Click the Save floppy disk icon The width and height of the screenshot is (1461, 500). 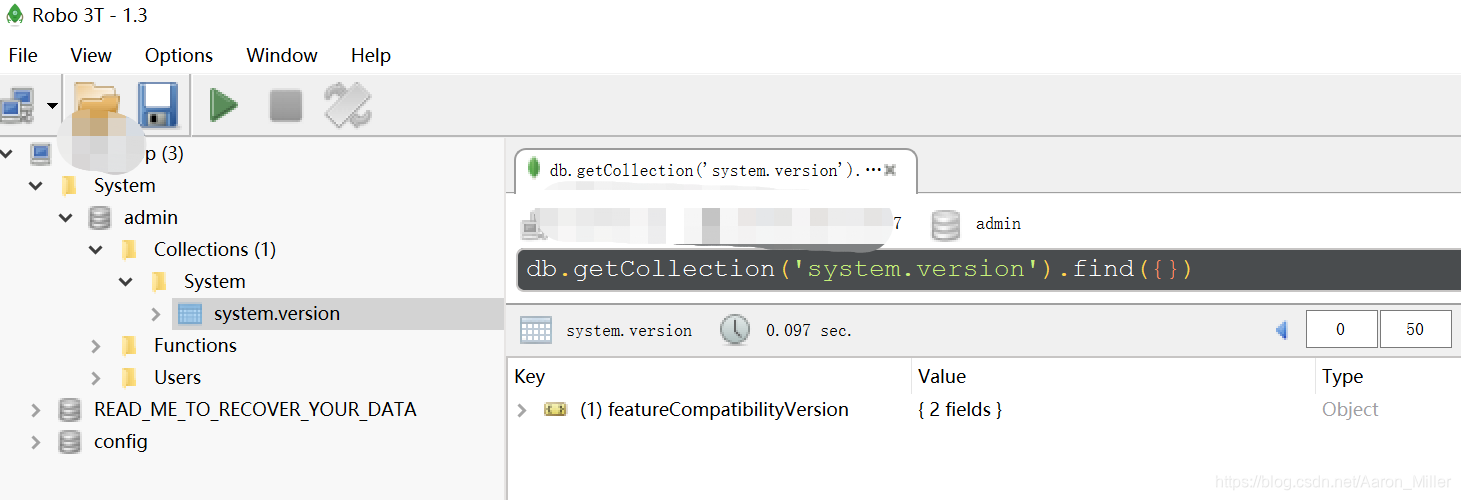pos(157,105)
